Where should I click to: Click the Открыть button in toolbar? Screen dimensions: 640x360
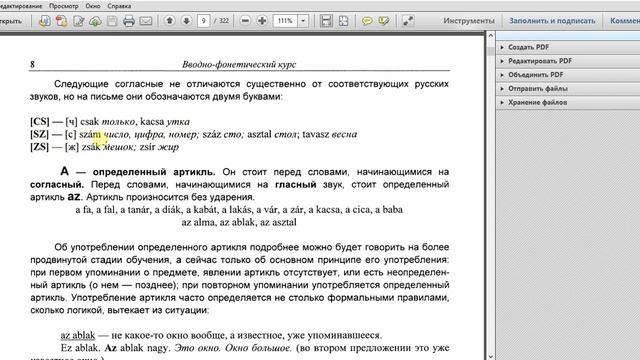(11, 21)
